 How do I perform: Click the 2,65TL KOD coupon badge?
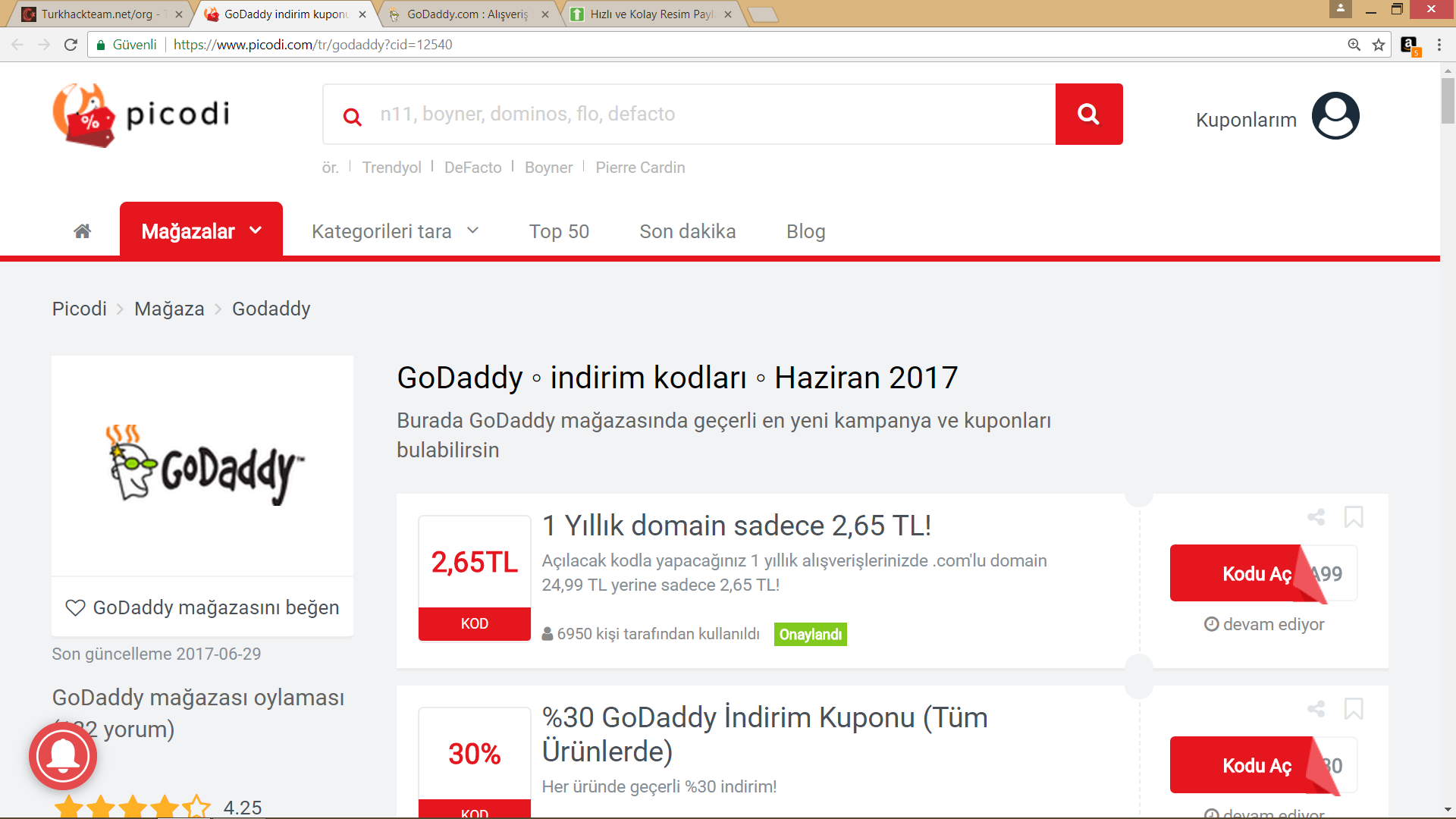(475, 578)
